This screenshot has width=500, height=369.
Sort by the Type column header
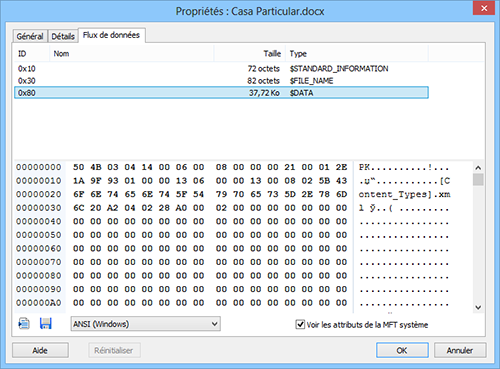[x=357, y=54]
